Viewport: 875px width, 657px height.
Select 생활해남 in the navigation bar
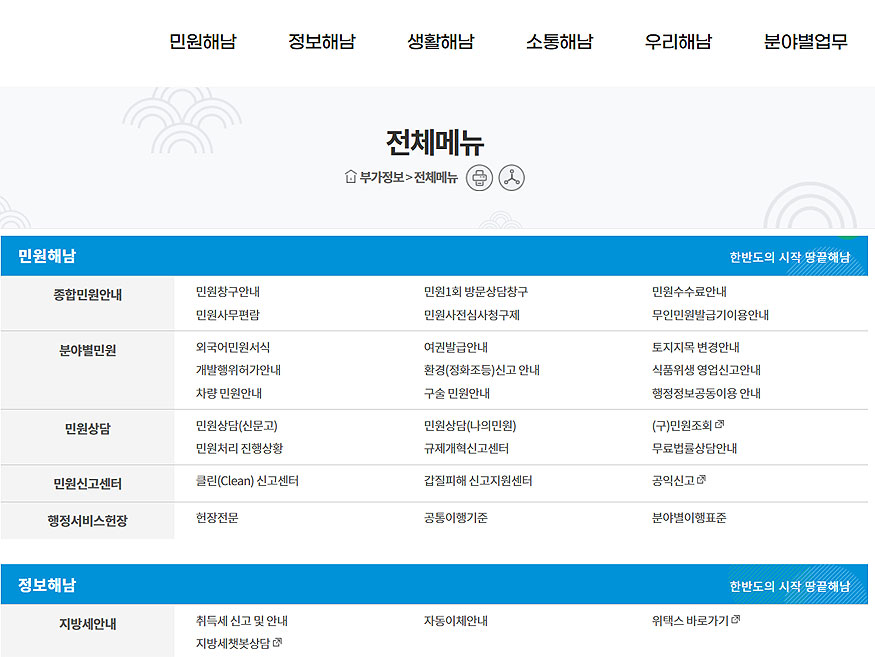440,42
